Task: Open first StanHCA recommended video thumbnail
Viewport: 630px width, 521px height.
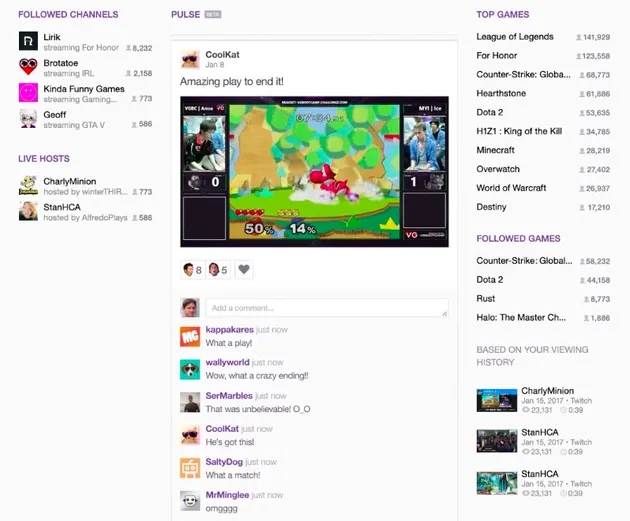Action: [497, 441]
